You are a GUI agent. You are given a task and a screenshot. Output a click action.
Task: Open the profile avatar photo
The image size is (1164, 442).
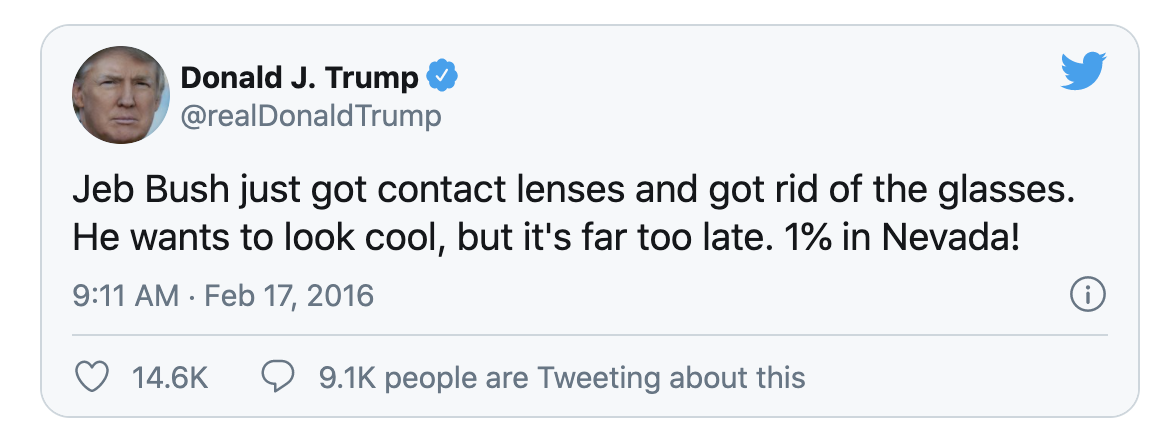(x=121, y=95)
